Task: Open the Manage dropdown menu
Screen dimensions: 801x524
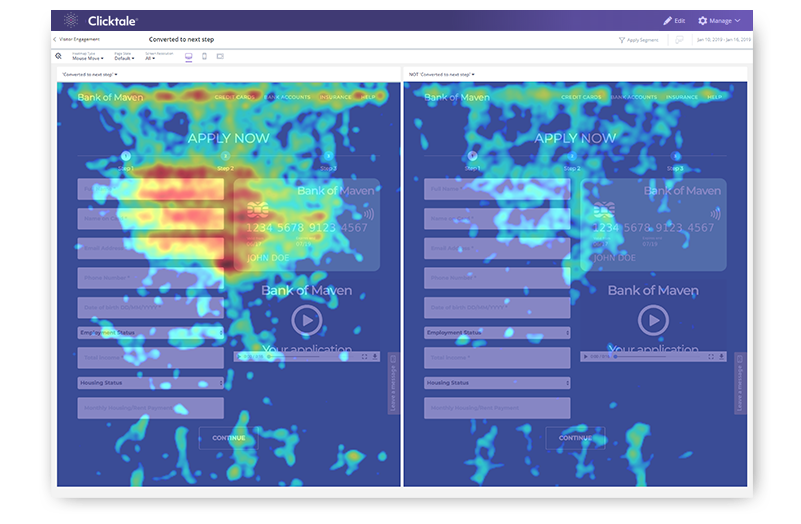Action: [719, 21]
